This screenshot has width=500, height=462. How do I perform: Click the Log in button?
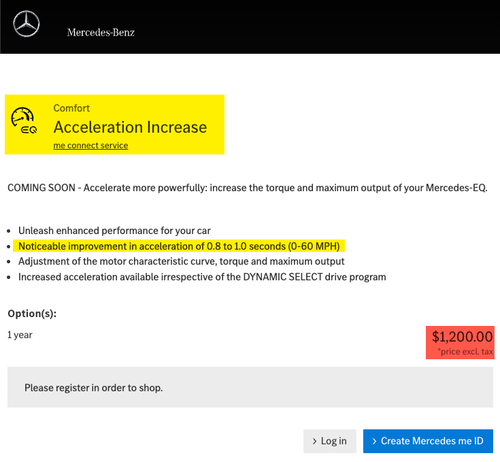(330, 441)
